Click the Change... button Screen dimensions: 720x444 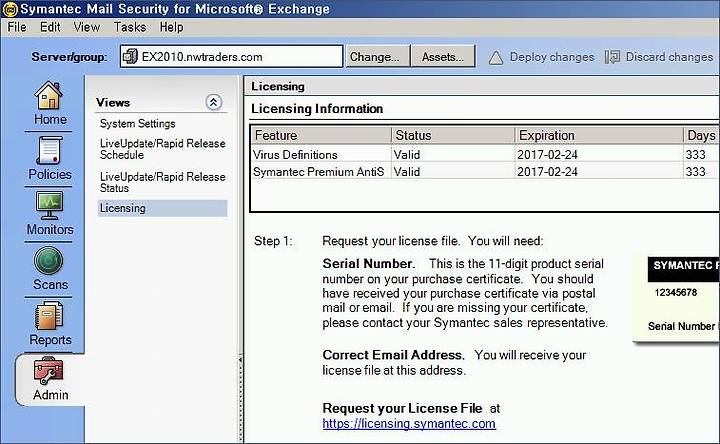click(377, 56)
